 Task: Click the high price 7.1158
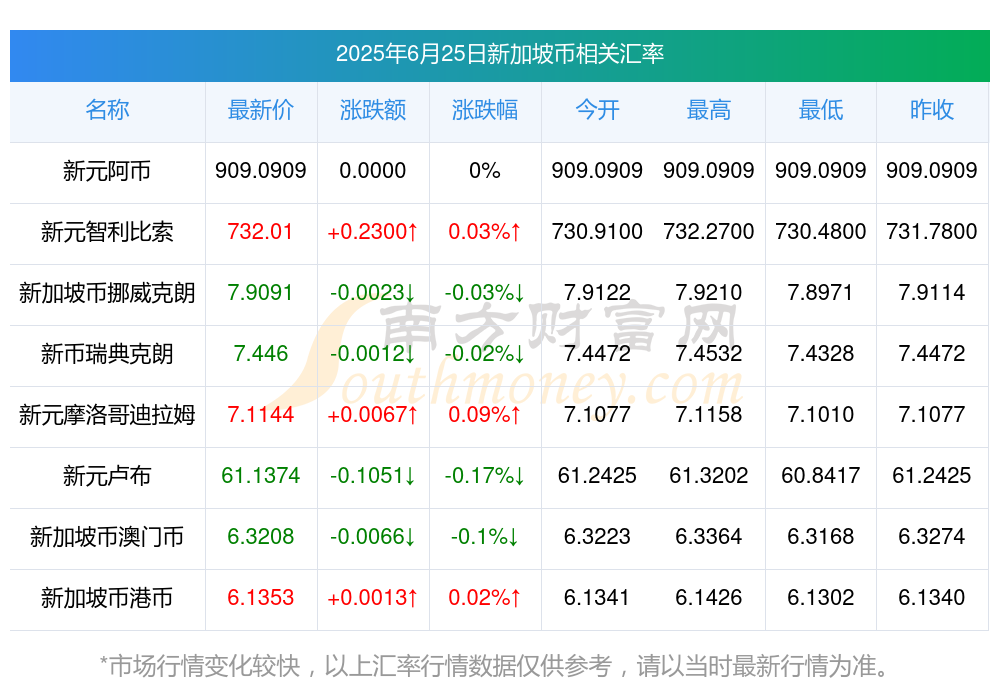coord(709,415)
